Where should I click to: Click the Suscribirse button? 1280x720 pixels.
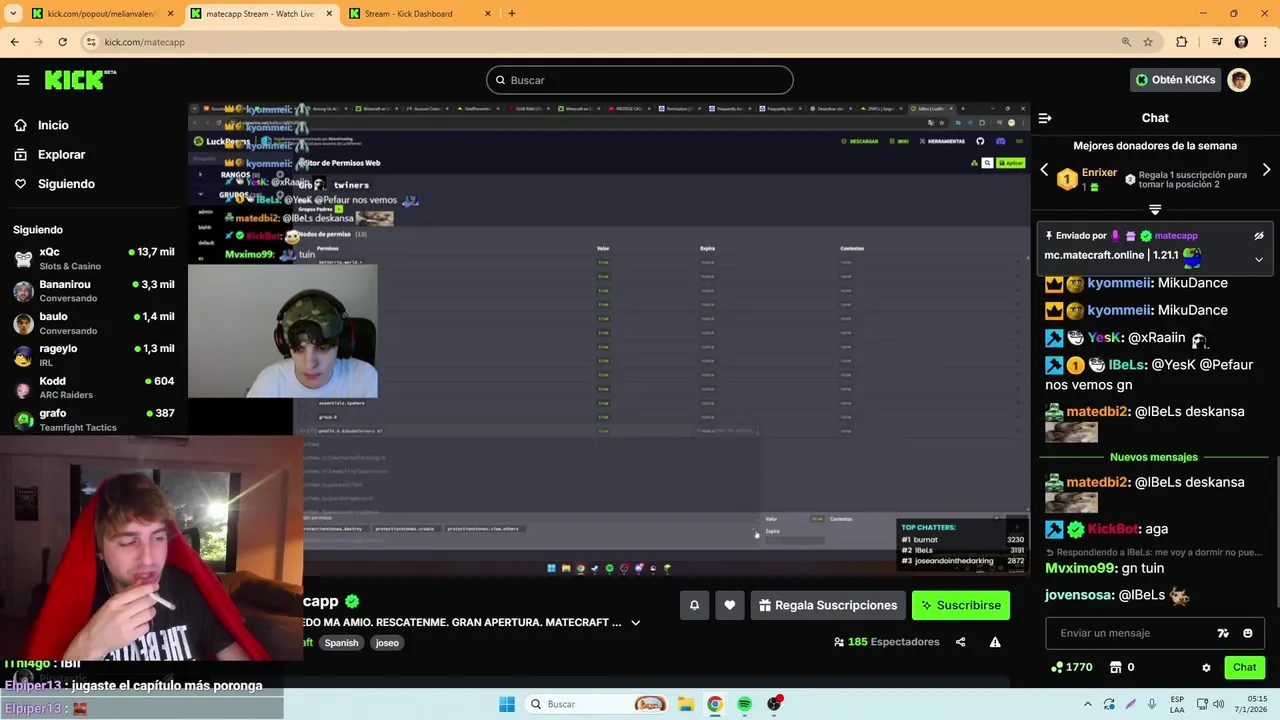(x=961, y=605)
